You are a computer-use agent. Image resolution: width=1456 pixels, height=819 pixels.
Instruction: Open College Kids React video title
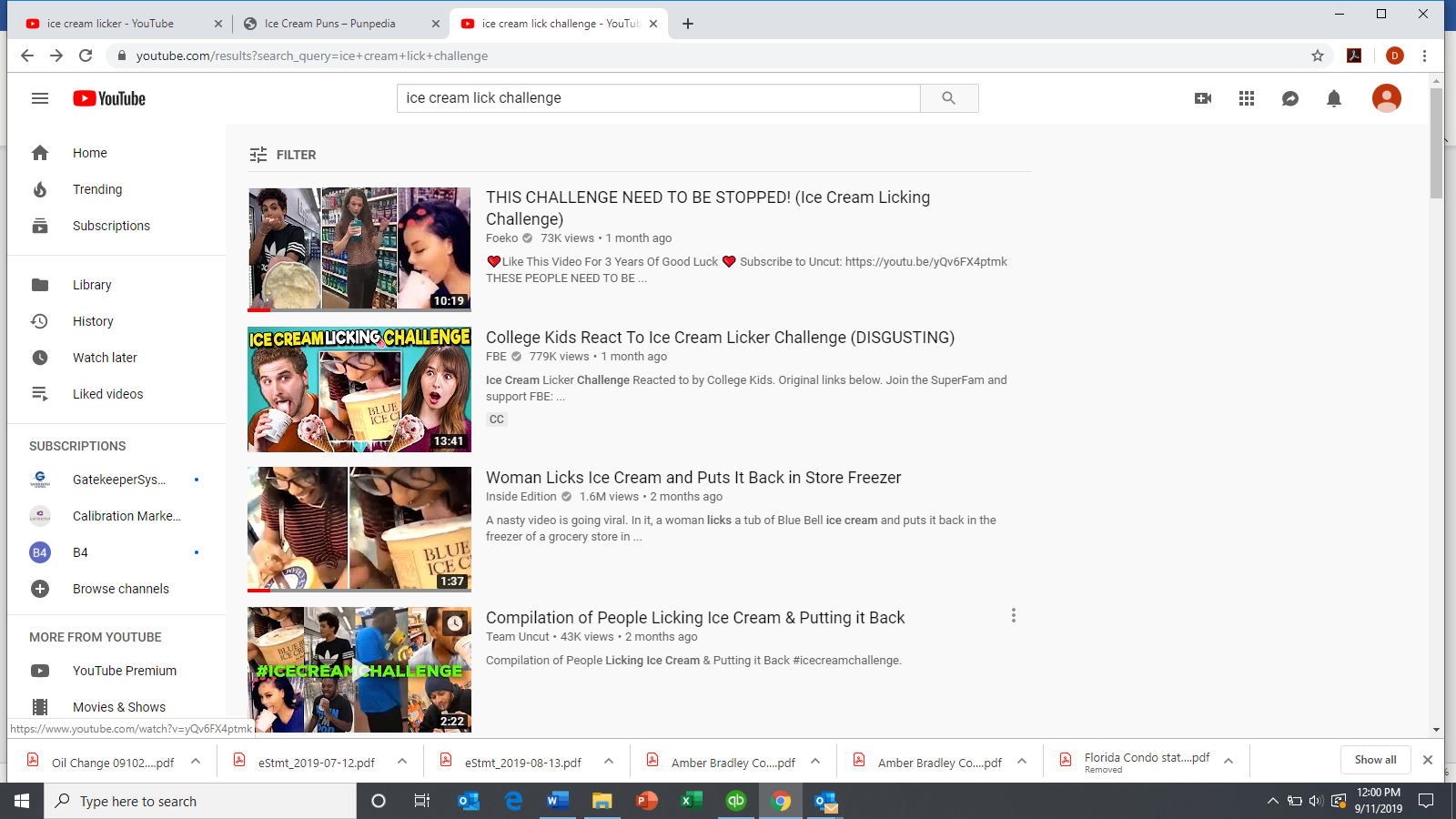(720, 338)
